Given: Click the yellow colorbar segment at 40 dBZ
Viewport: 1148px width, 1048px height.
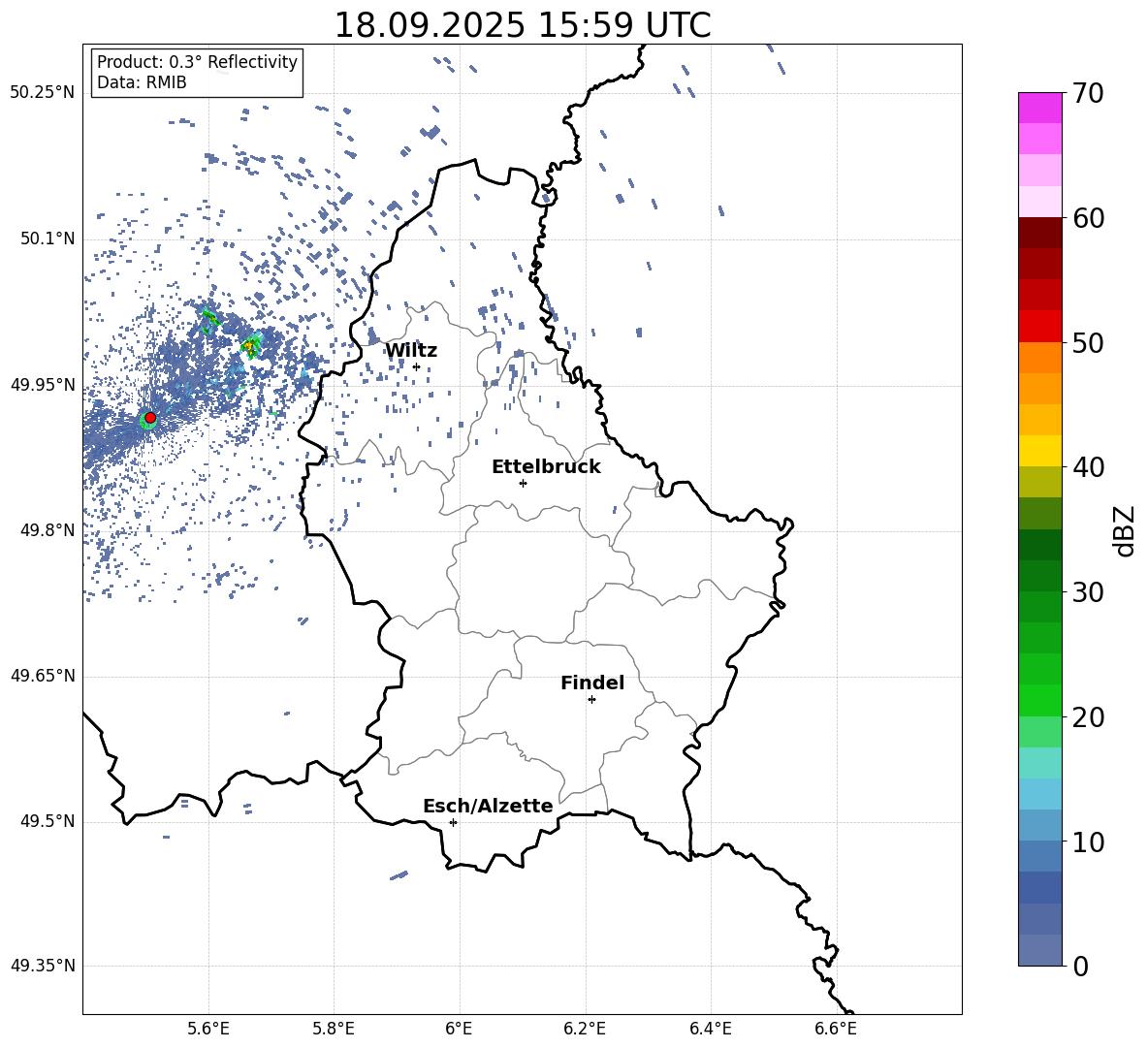Looking at the screenshot, I should [x=1040, y=451].
